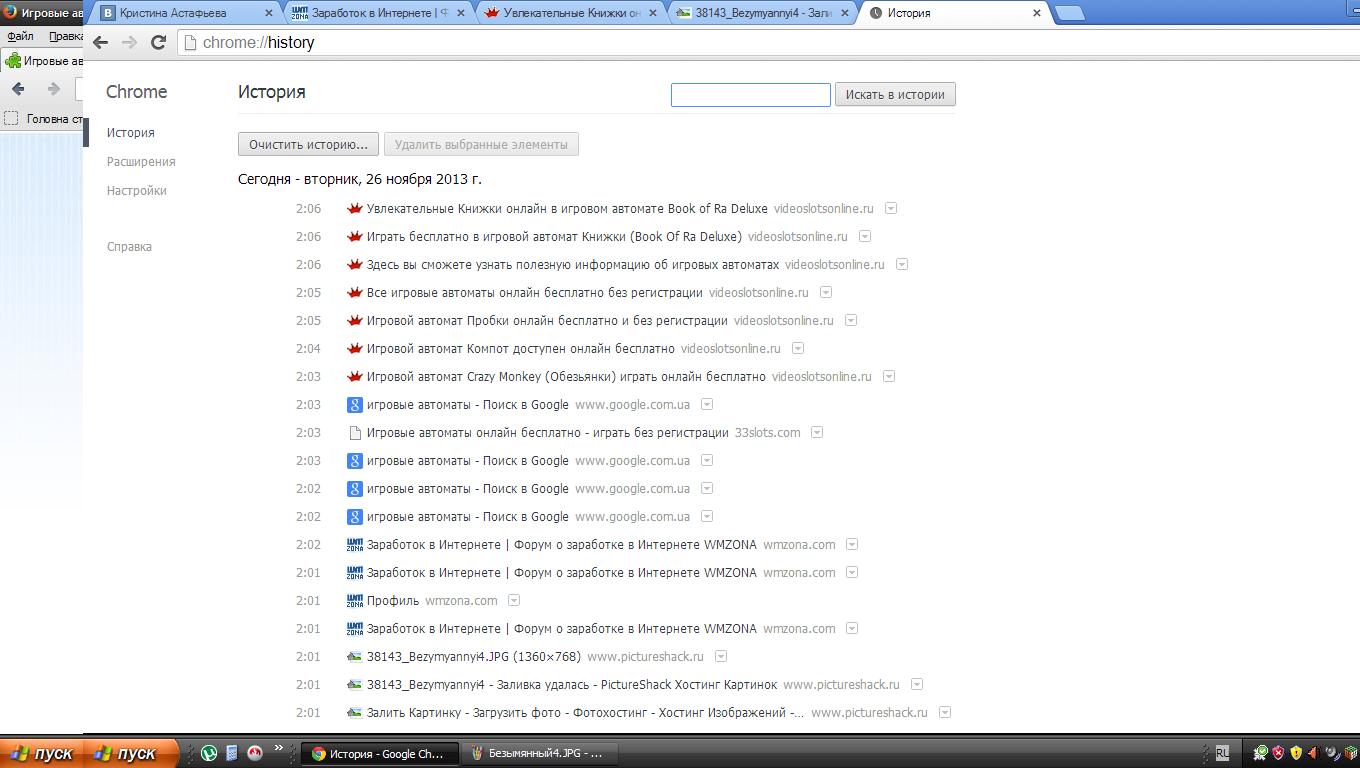Click the uTorrent icon in quick launch
Viewport: 1360px width, 768px height.
click(x=209, y=753)
